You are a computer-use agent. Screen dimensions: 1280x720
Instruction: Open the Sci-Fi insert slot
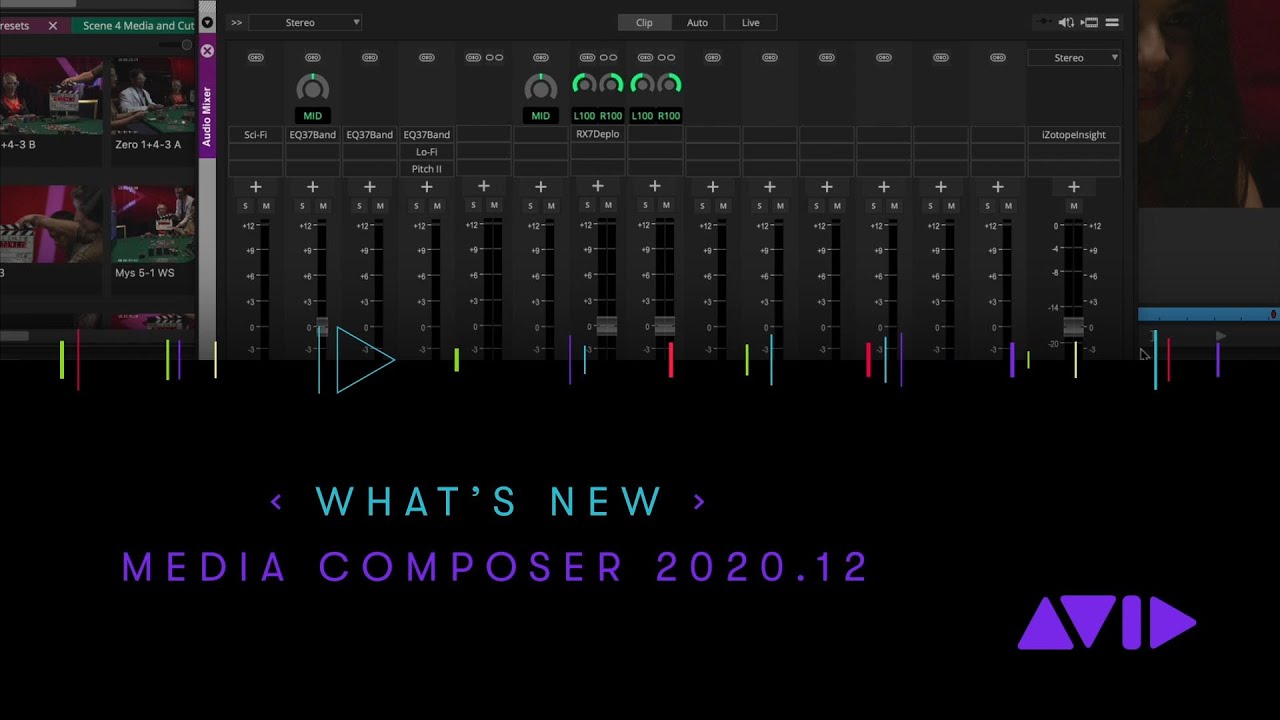tap(255, 134)
